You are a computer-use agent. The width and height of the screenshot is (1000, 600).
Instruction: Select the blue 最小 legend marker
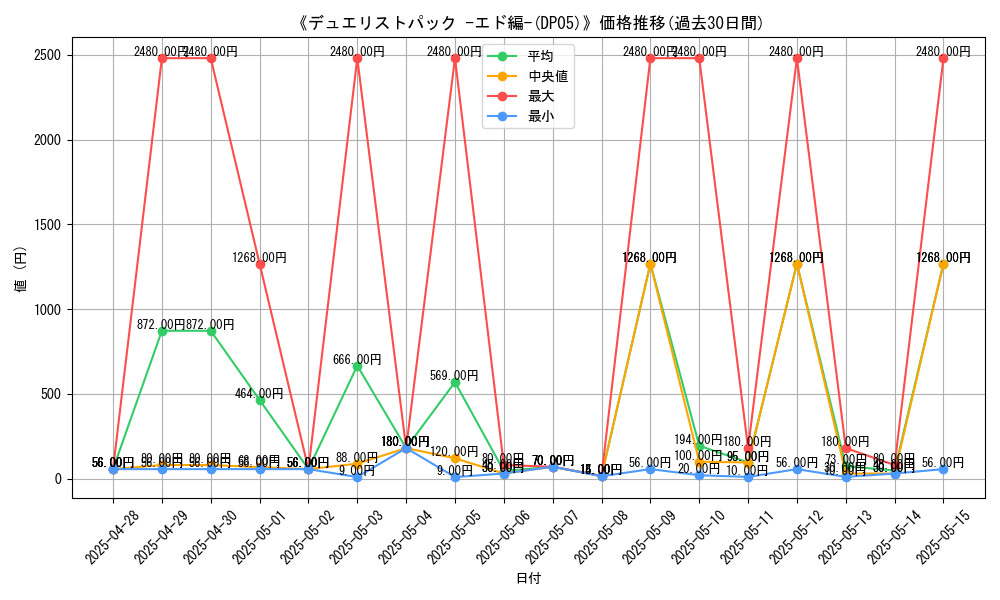pos(503,116)
